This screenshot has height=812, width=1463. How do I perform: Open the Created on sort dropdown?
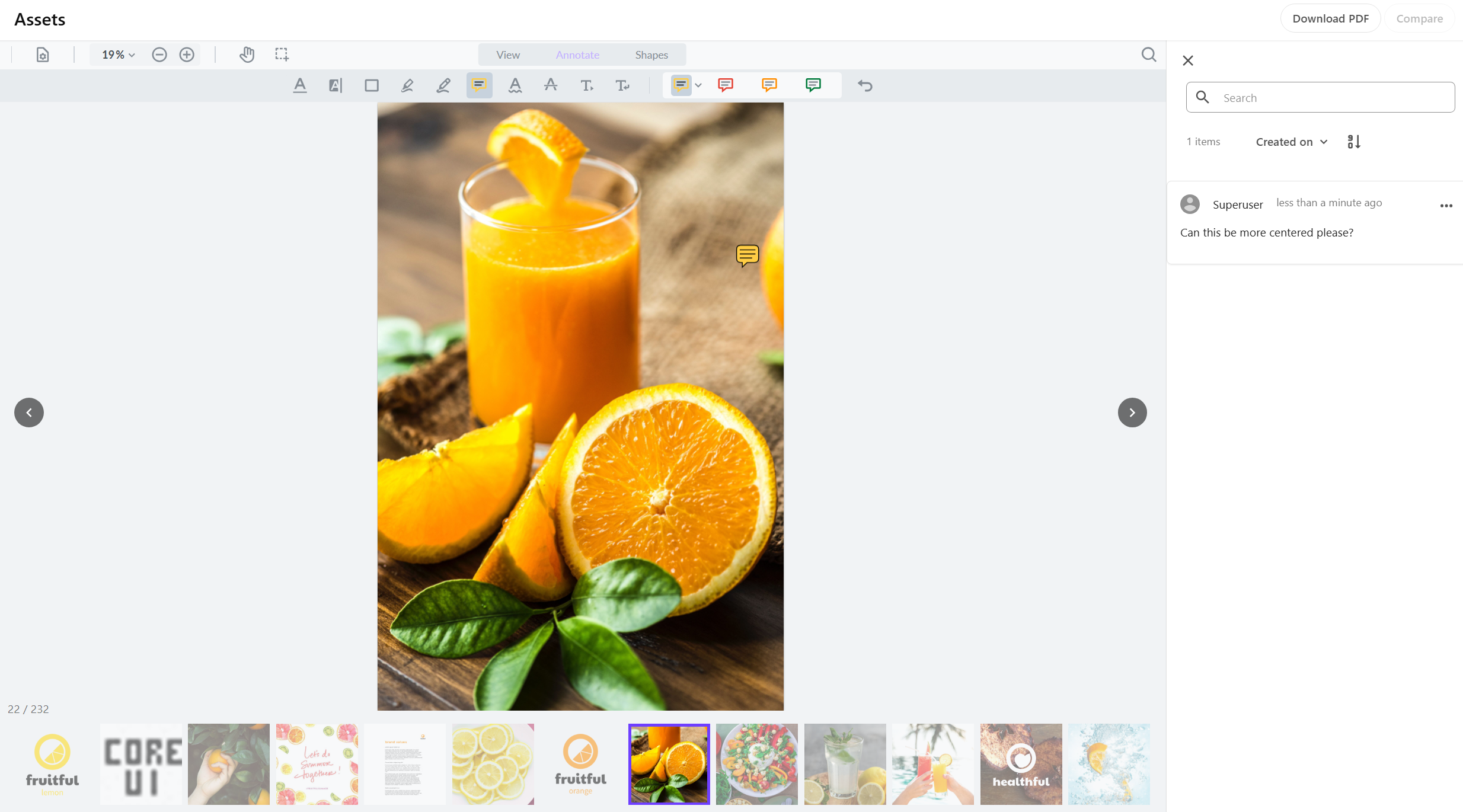1290,141
